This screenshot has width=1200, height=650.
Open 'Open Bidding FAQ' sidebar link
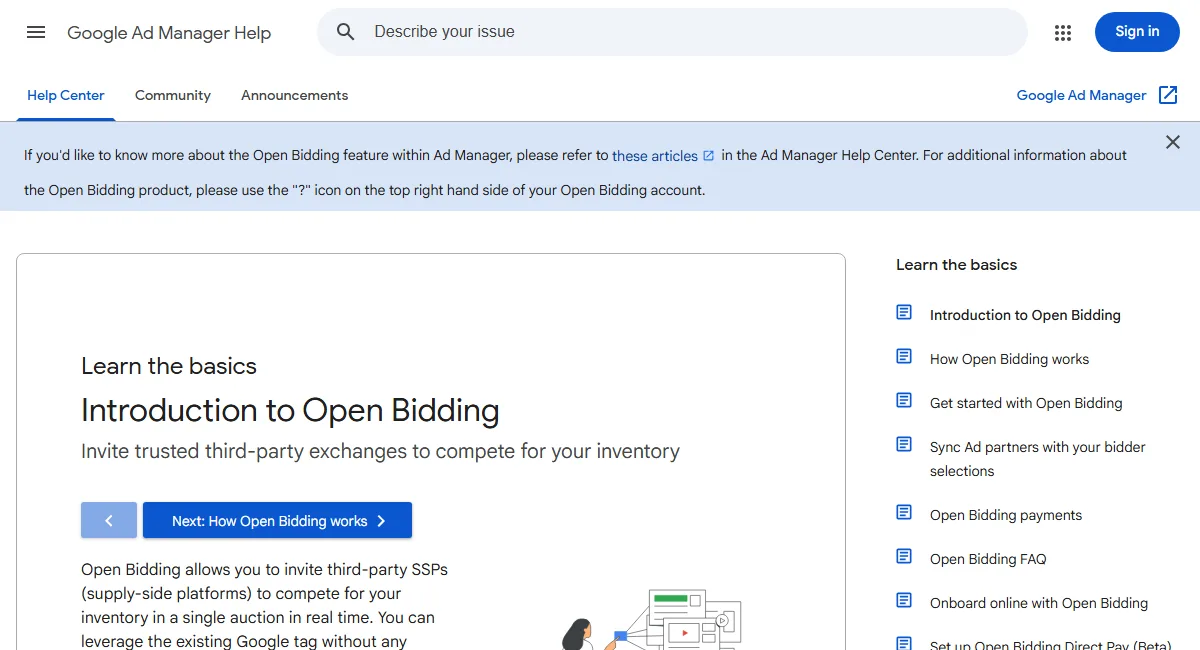[988, 559]
